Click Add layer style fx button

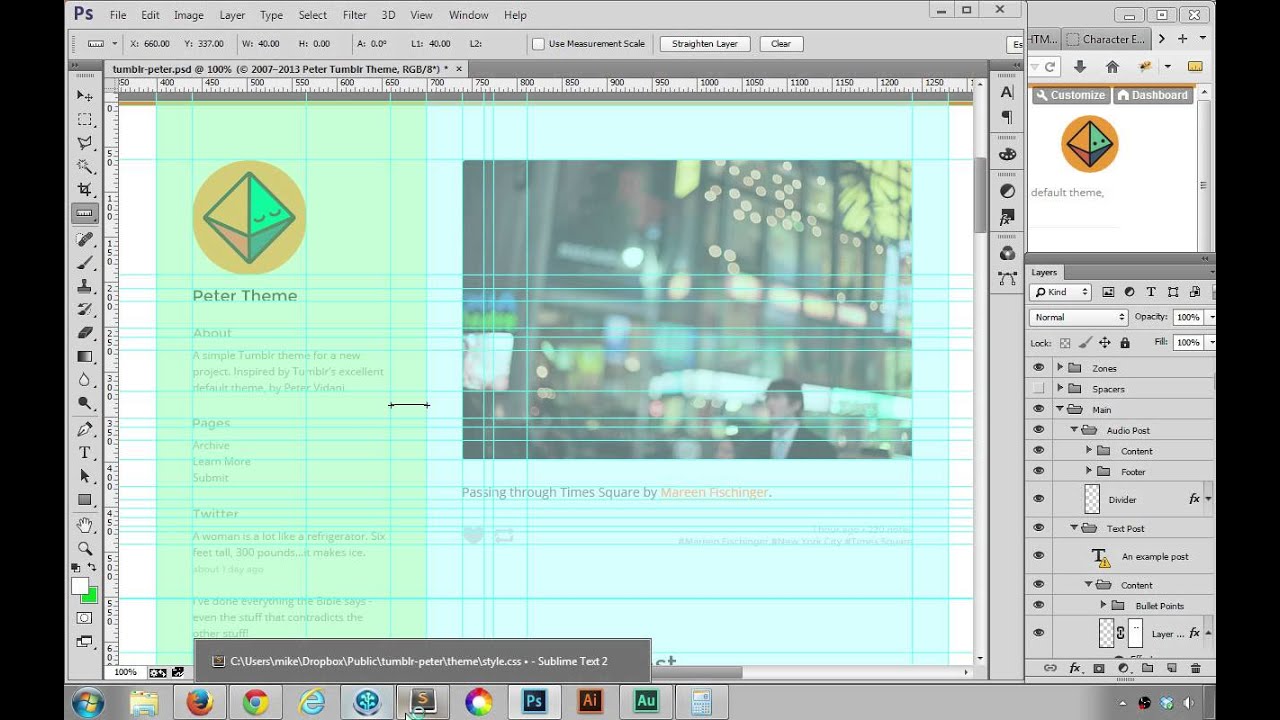1075,668
